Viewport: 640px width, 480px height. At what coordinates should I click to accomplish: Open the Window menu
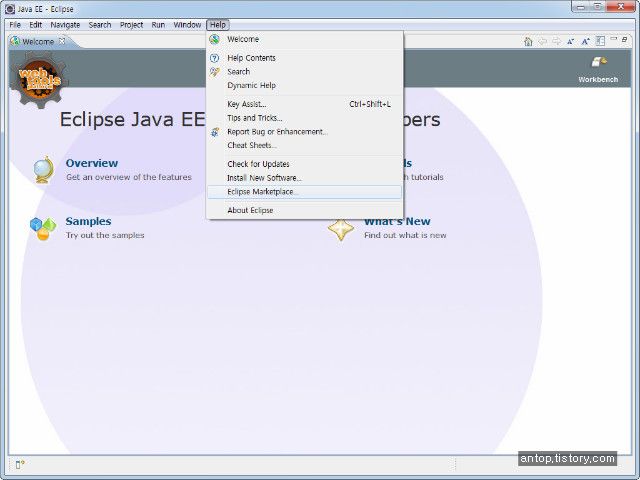[187, 25]
